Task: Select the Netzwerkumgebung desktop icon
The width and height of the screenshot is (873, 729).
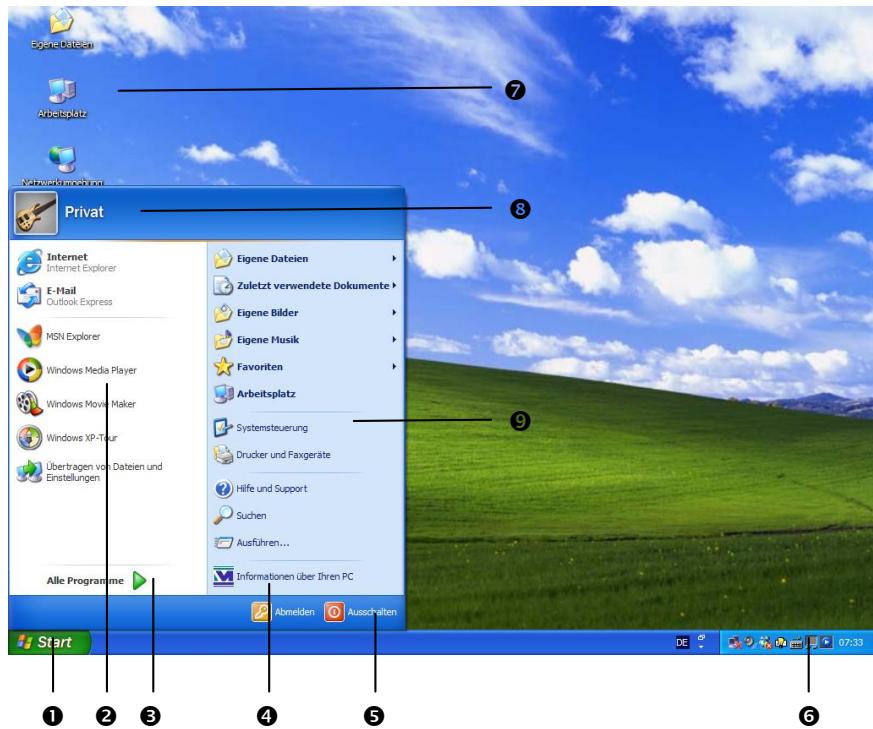Action: point(62,166)
